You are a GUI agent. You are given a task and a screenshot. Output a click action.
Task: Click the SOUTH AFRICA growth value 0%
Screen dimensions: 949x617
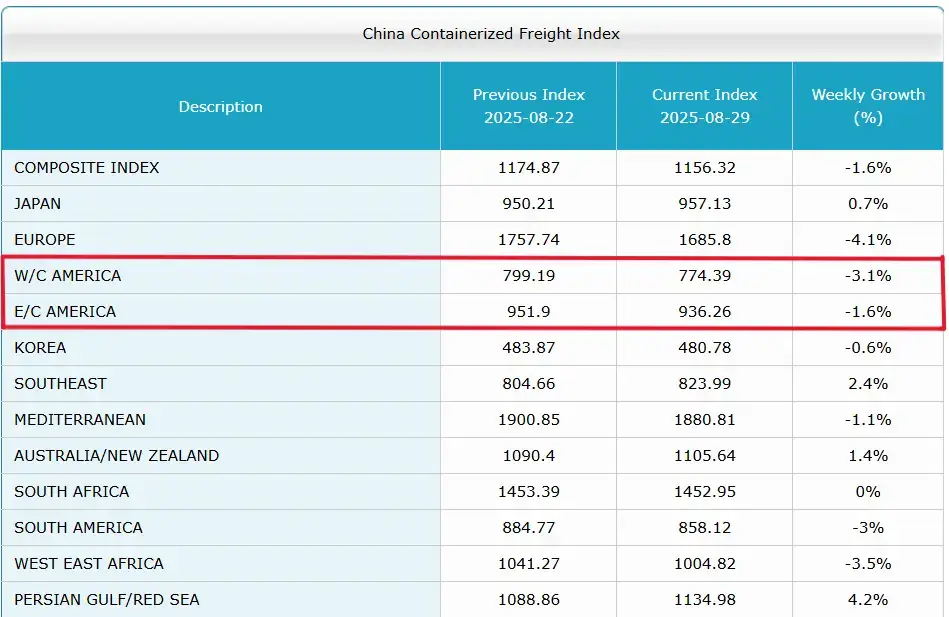[x=868, y=492]
